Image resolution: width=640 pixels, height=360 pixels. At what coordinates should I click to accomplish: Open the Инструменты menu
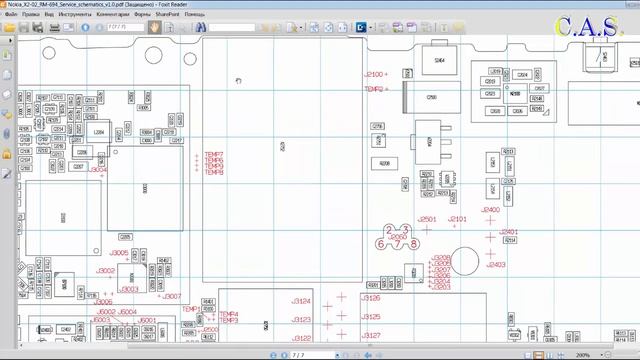75,14
